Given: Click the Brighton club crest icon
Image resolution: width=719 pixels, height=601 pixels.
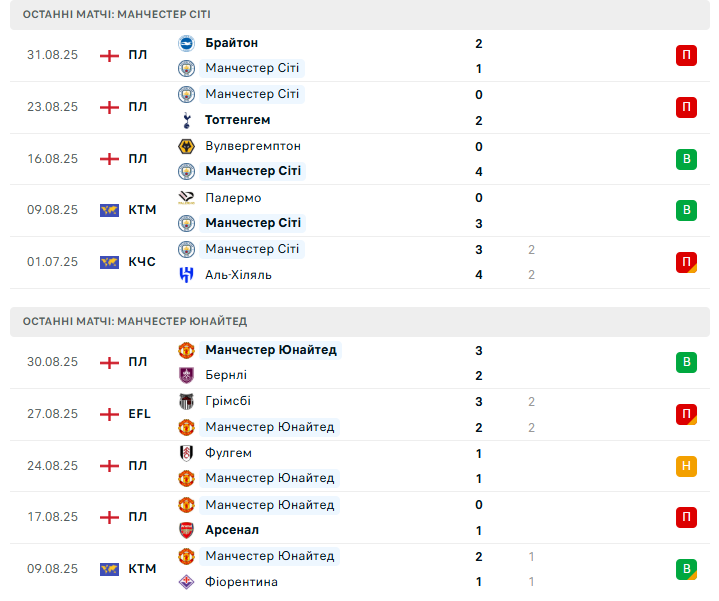Looking at the screenshot, I should click(186, 43).
